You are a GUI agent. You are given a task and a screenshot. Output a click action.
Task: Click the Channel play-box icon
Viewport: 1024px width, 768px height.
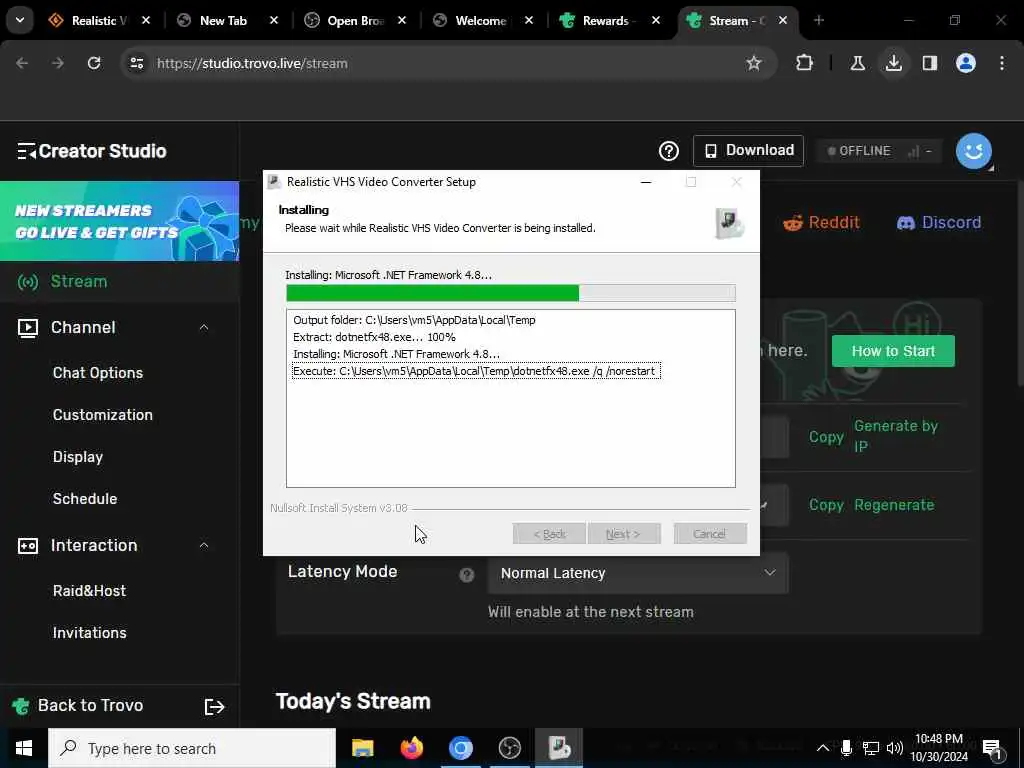pos(27,328)
